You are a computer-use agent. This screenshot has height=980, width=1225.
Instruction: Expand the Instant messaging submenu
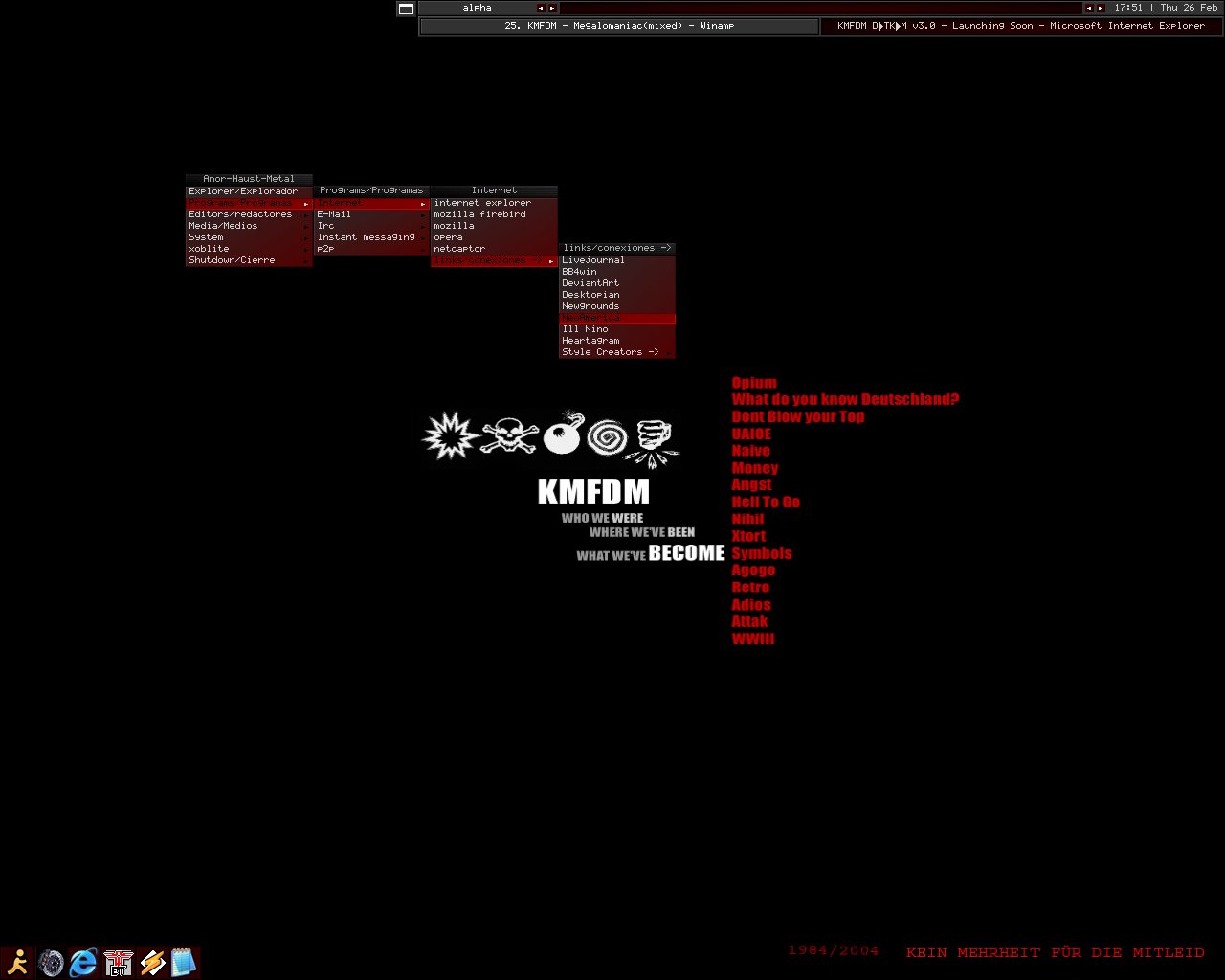click(x=371, y=237)
